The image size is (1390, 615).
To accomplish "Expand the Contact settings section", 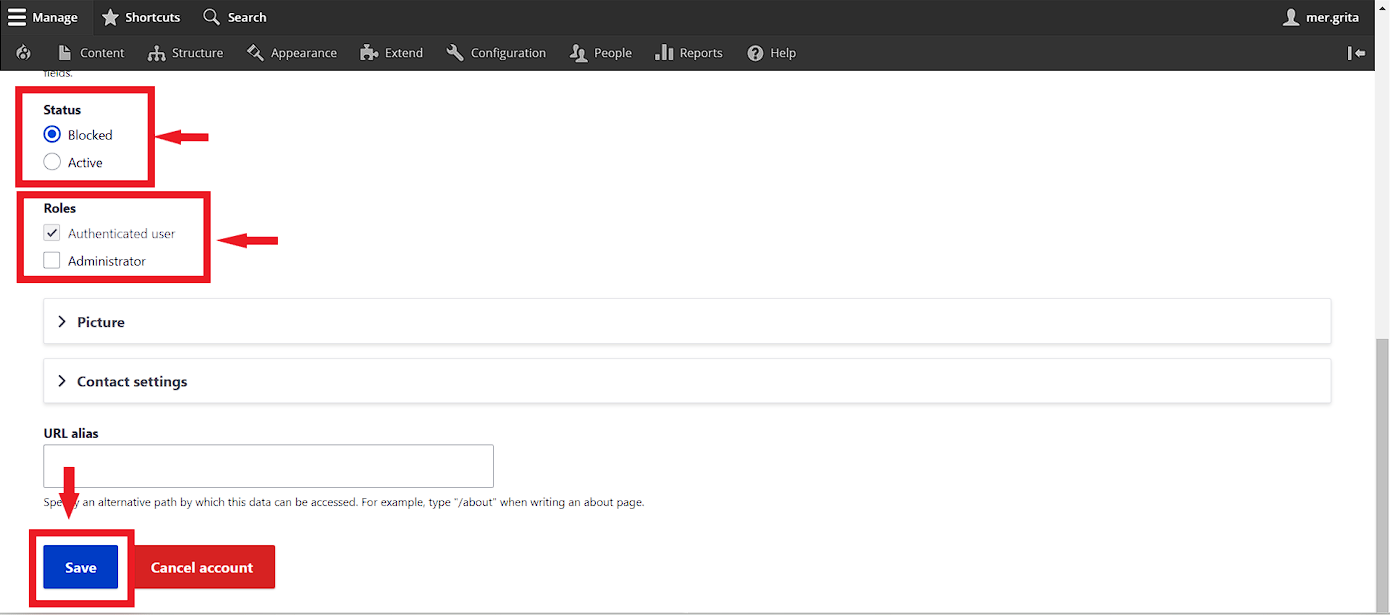I will (x=131, y=381).
